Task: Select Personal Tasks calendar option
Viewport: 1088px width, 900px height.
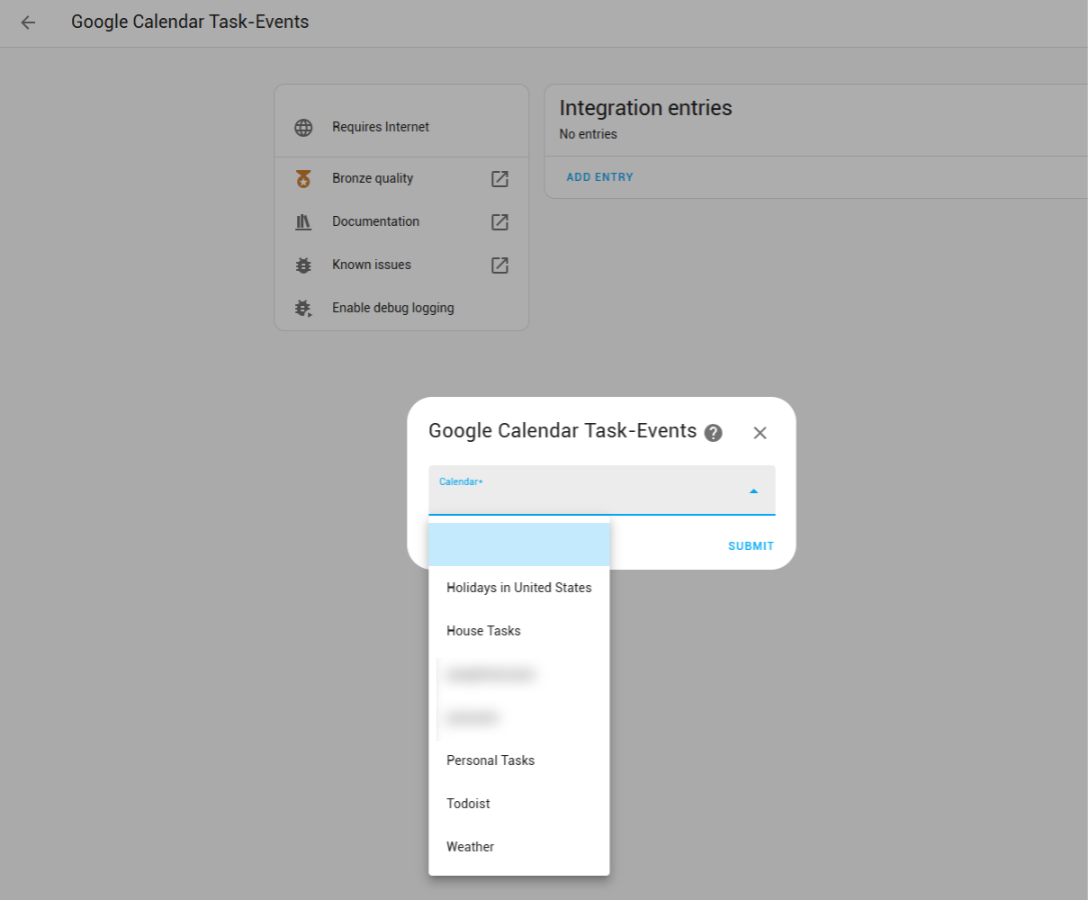Action: [x=490, y=761]
